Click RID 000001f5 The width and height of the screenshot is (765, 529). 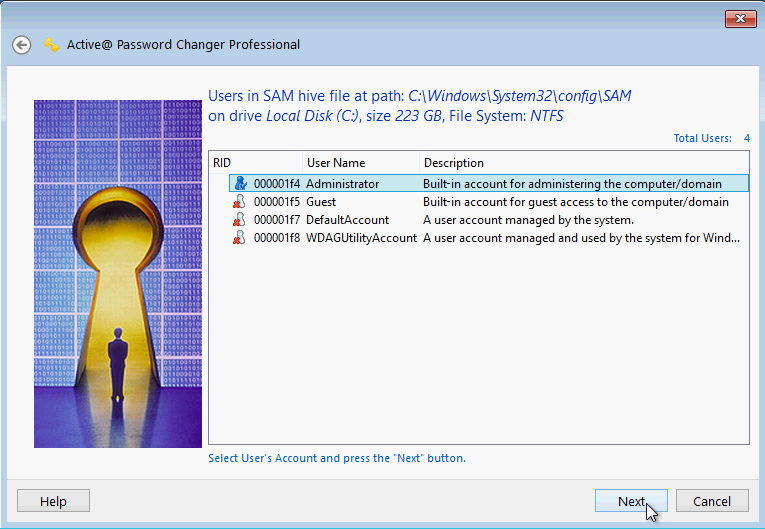[x=277, y=202]
